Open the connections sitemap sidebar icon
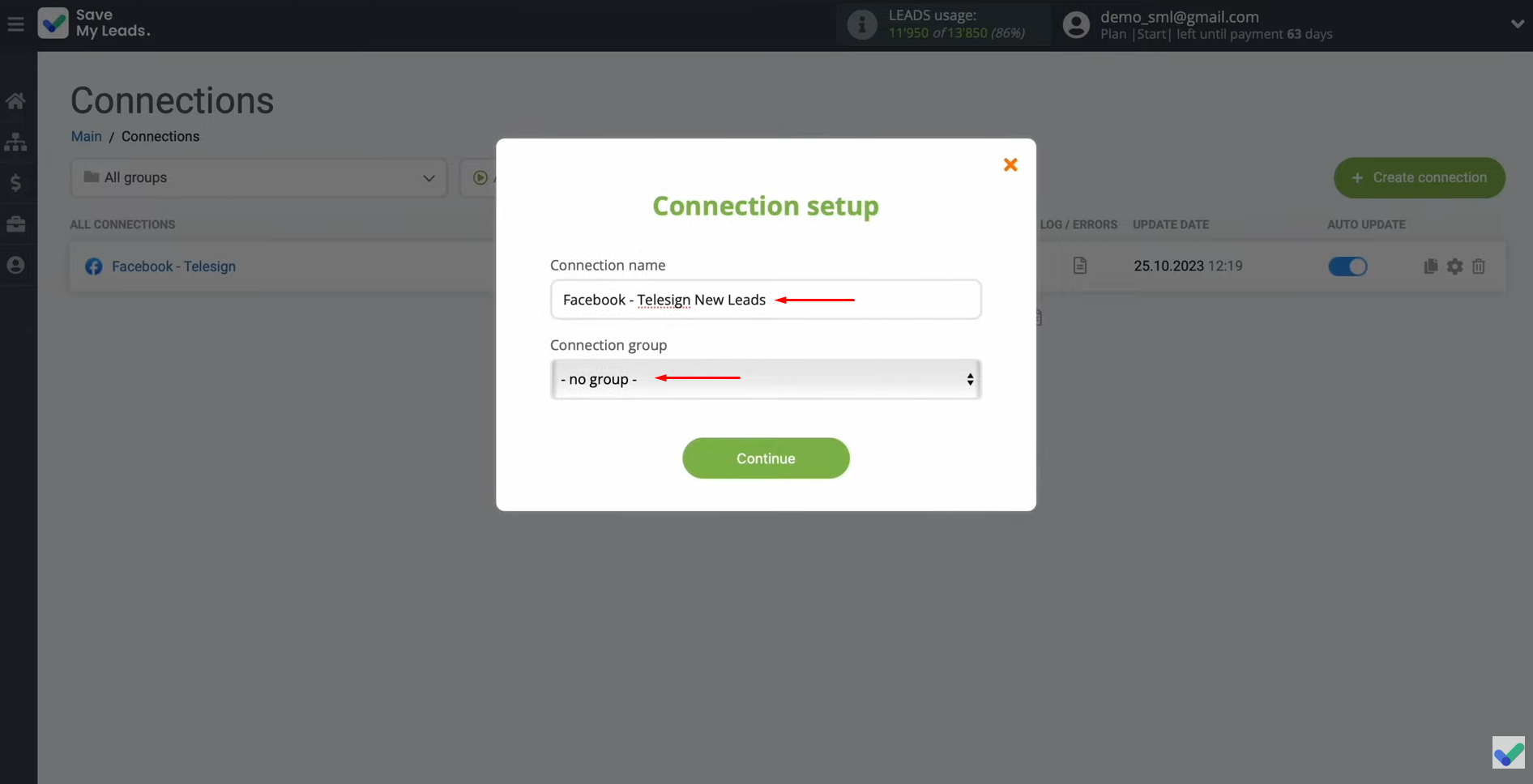Screen dimensions: 1533x784 click(x=15, y=142)
